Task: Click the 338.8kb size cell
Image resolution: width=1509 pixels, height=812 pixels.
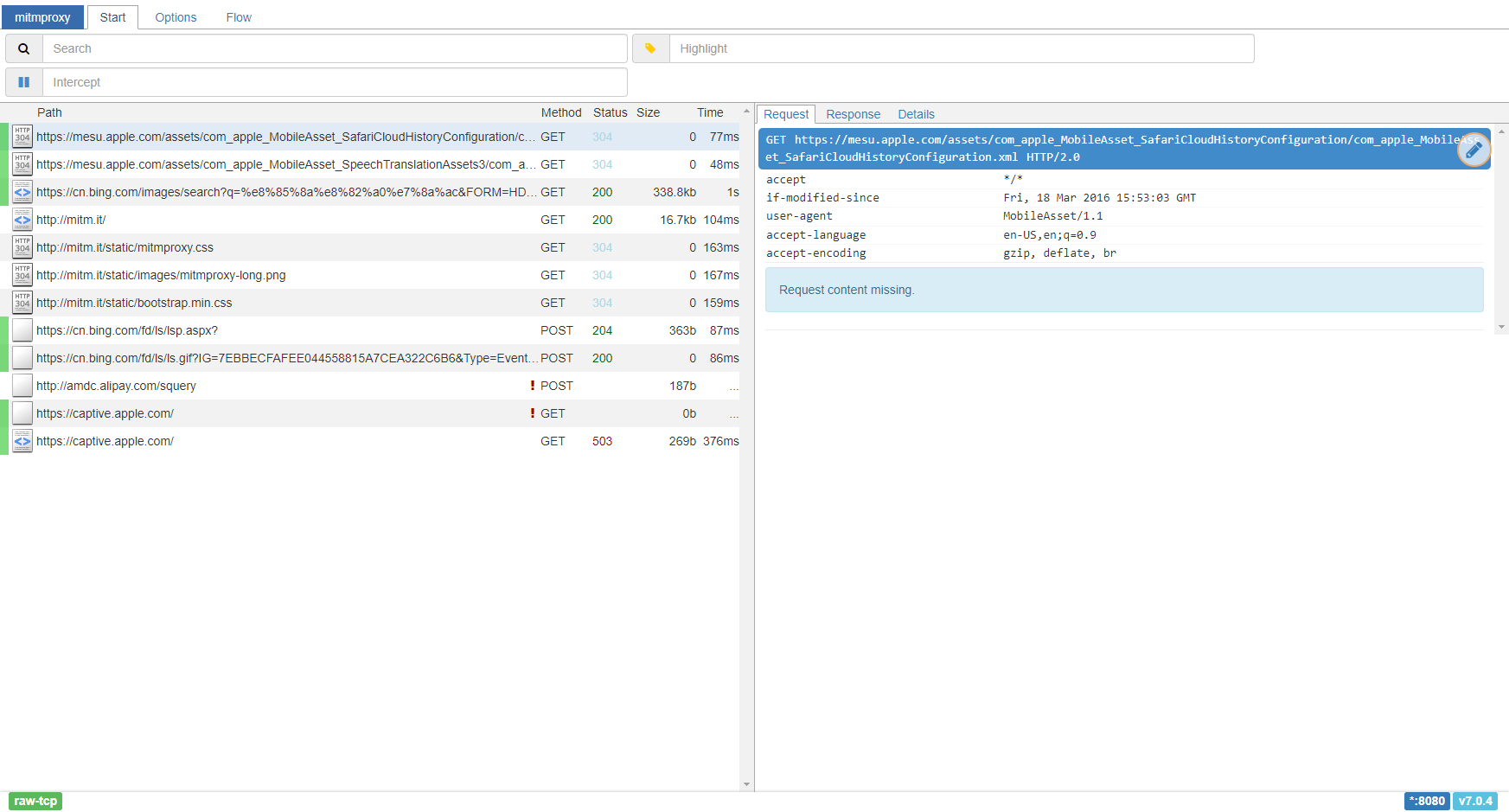Action: tap(675, 192)
